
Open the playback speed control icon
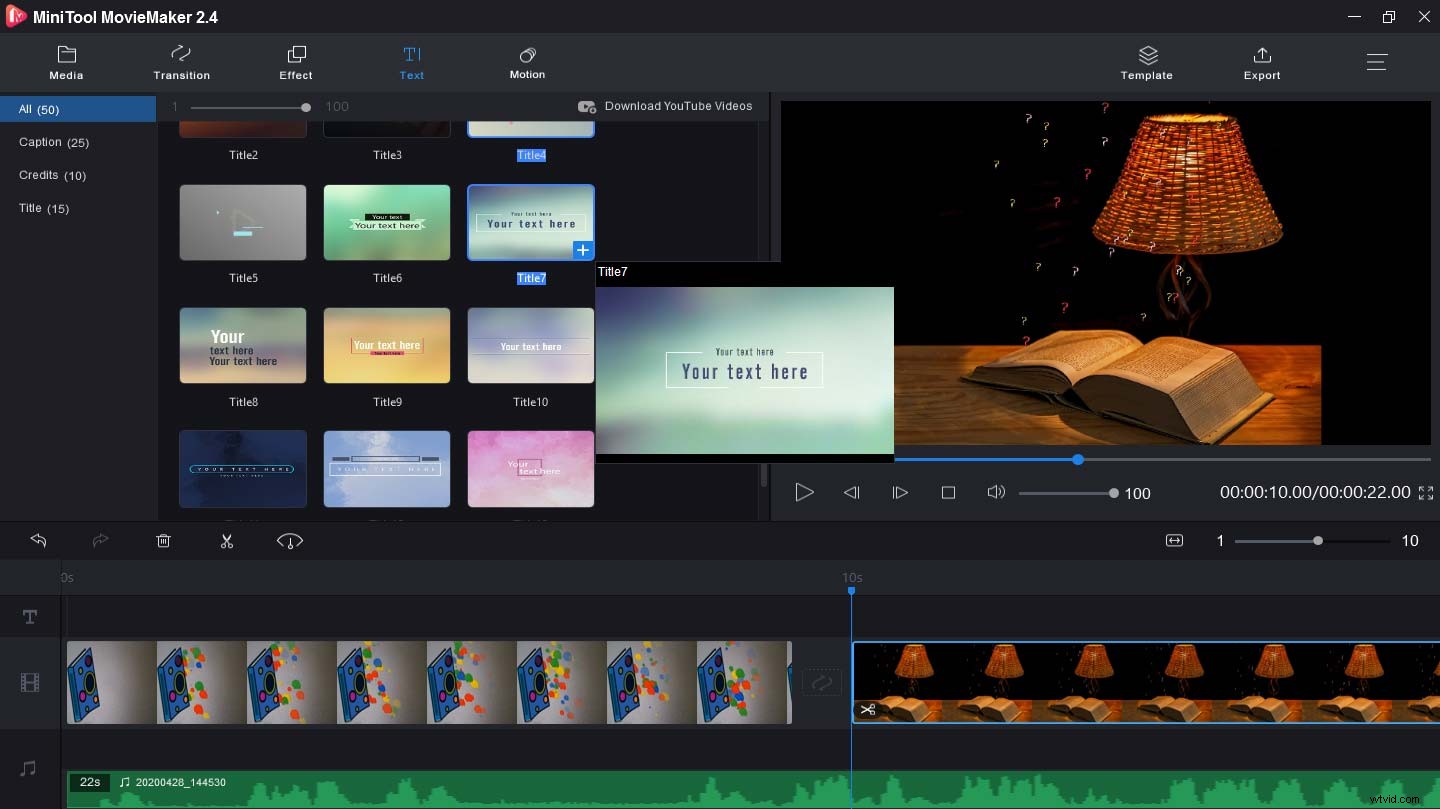tap(289, 540)
